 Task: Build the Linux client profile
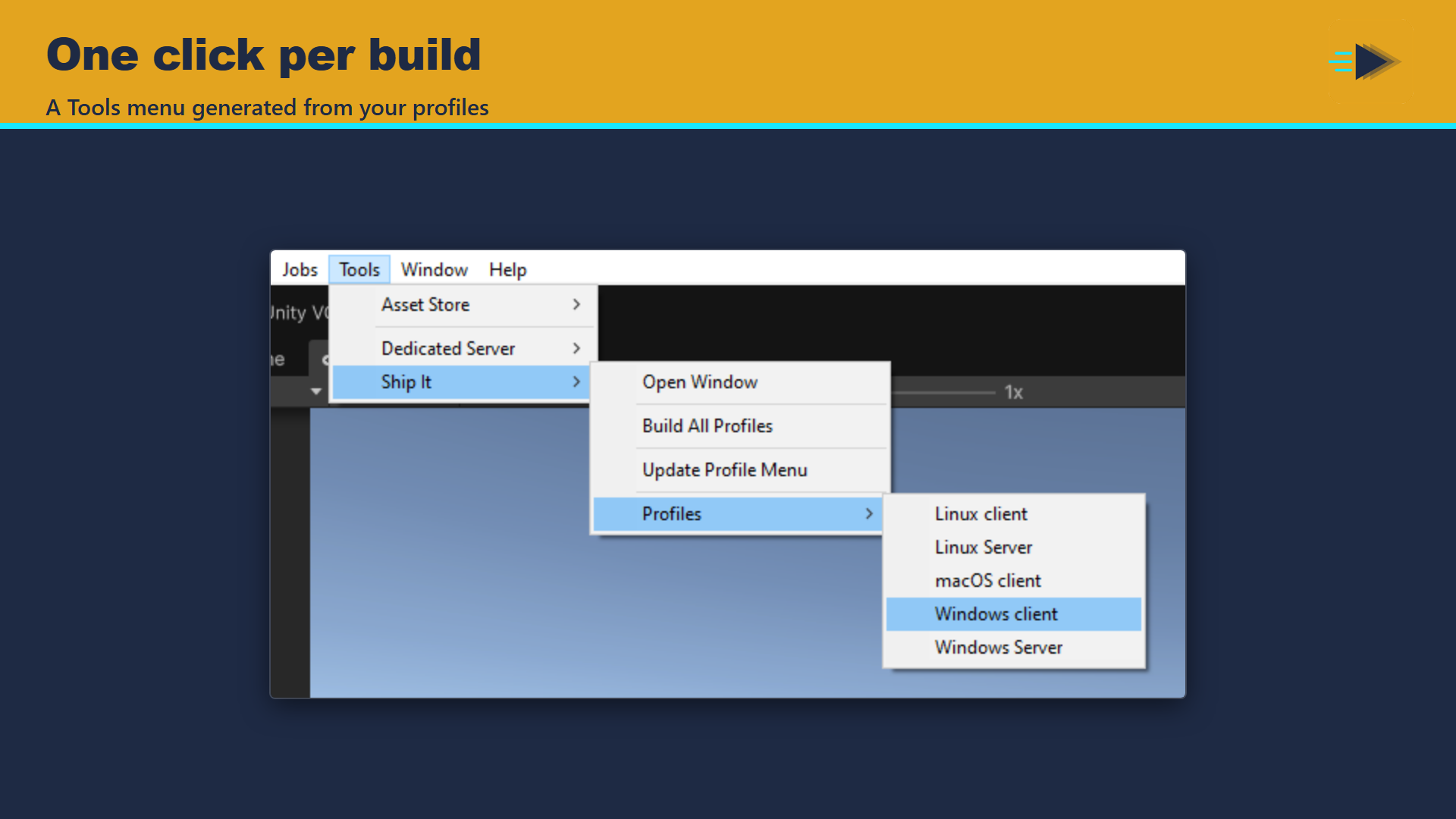pos(1014,514)
